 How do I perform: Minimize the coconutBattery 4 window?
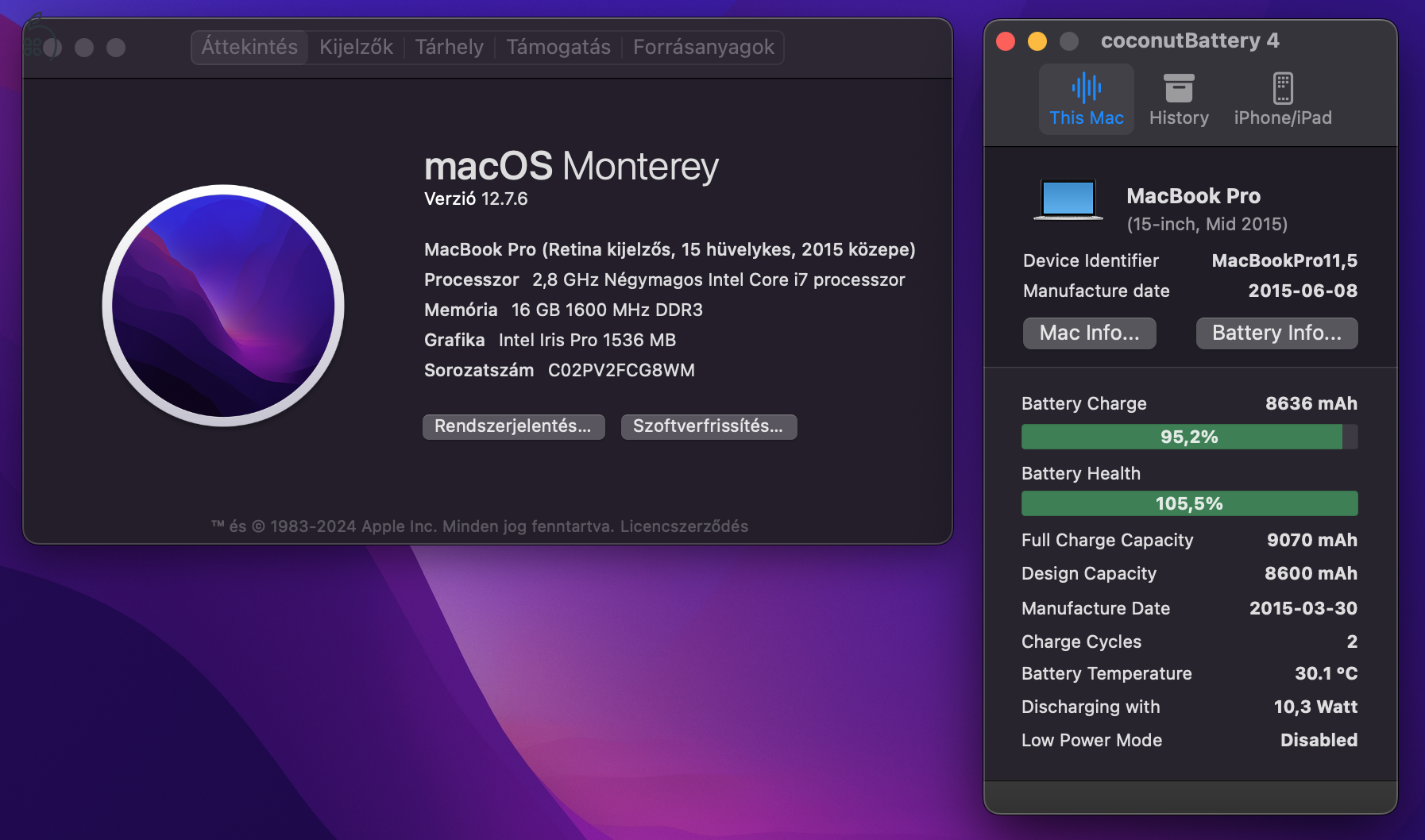pyautogui.click(x=1037, y=41)
